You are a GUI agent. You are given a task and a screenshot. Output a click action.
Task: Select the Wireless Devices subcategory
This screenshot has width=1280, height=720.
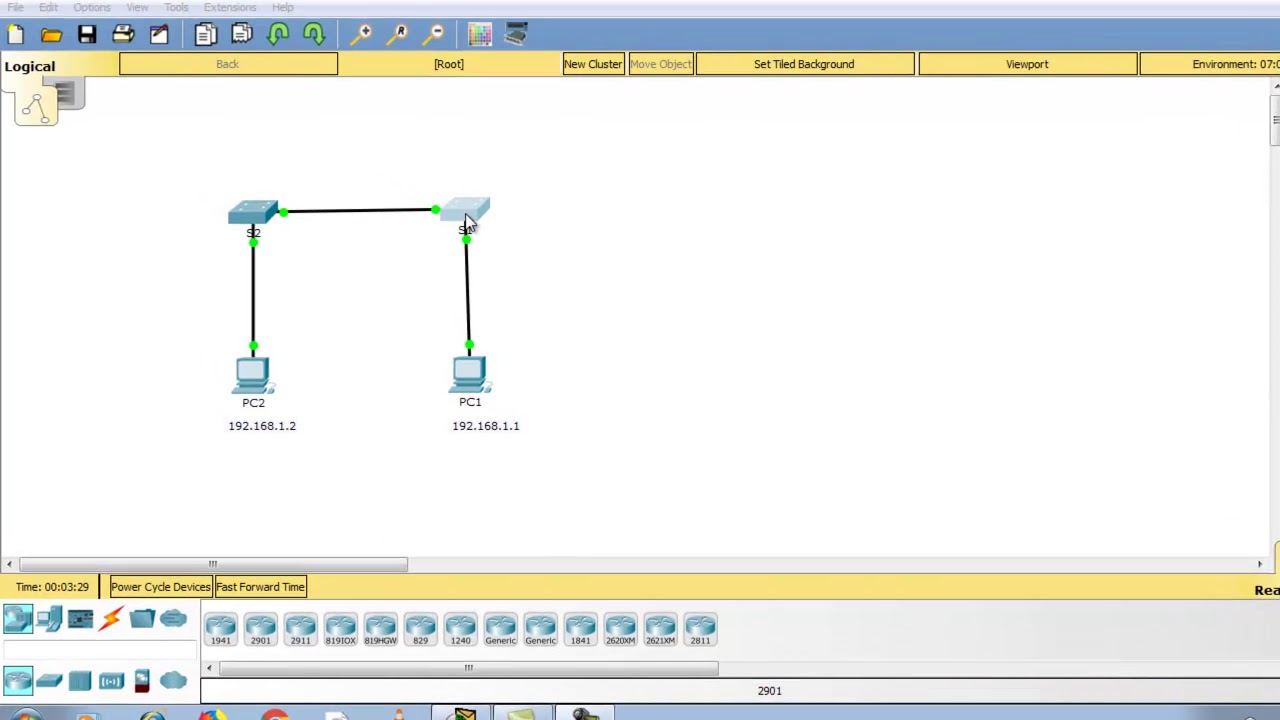tap(111, 681)
